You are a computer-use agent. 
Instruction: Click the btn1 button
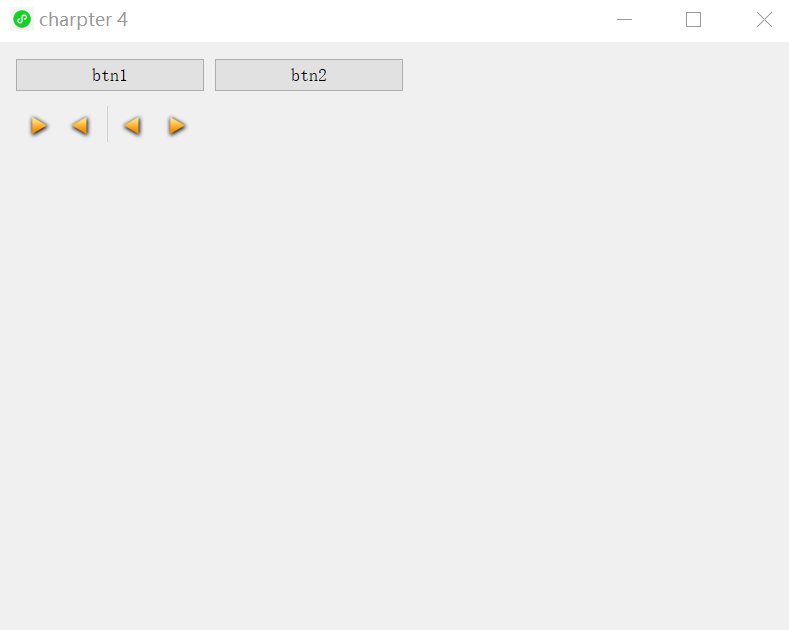click(110, 75)
